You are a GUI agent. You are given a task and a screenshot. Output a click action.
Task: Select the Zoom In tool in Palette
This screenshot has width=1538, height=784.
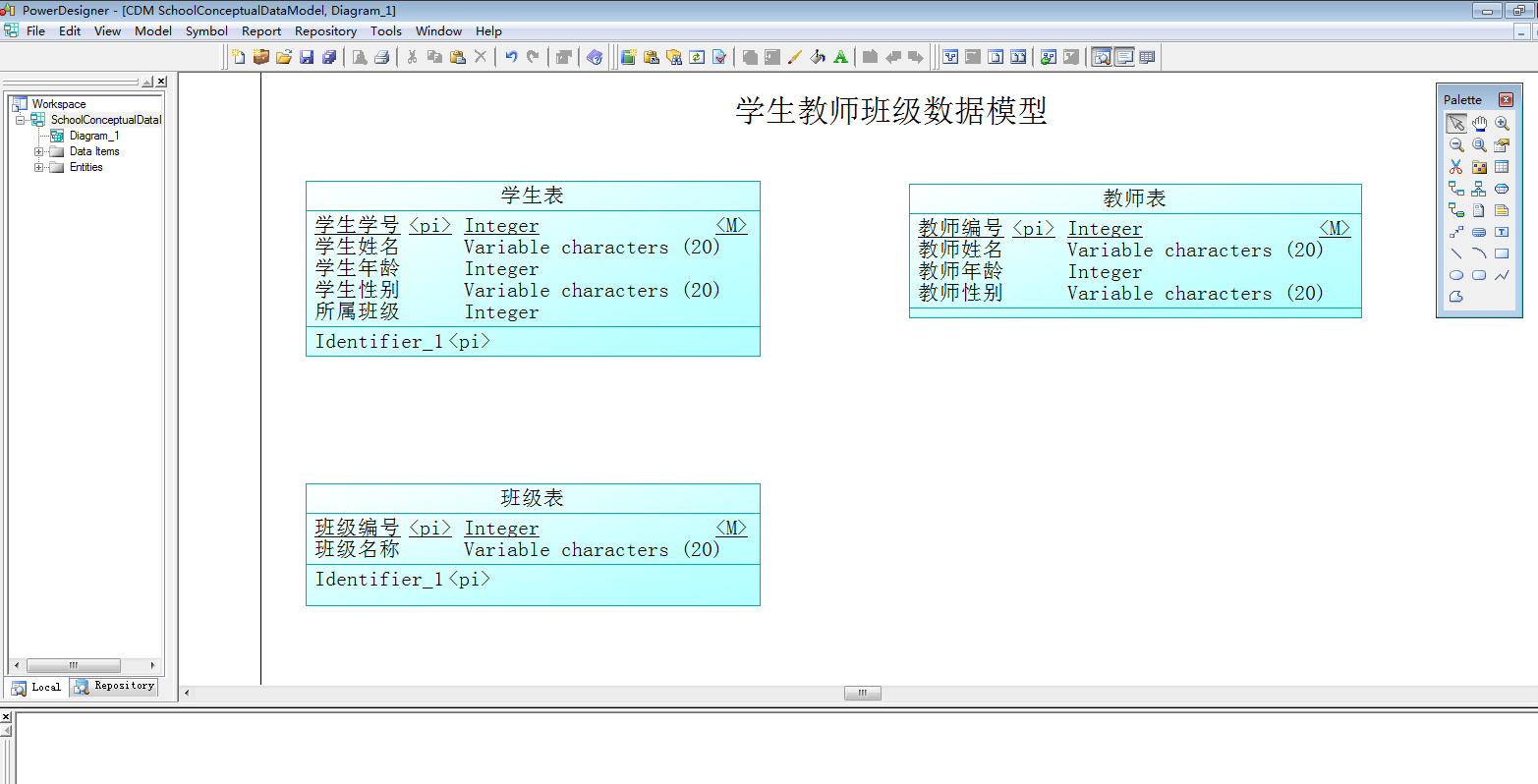pyautogui.click(x=1502, y=124)
